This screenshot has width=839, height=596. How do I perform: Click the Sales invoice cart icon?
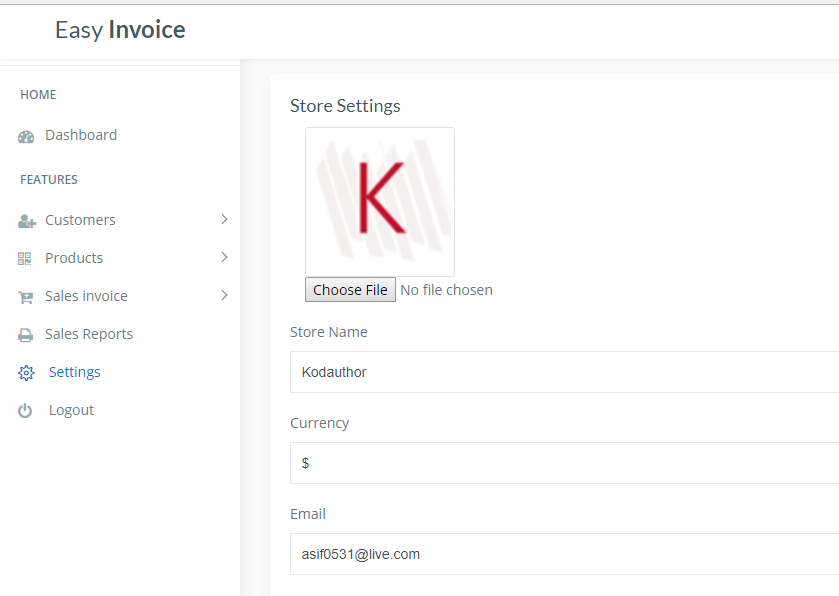pos(25,297)
